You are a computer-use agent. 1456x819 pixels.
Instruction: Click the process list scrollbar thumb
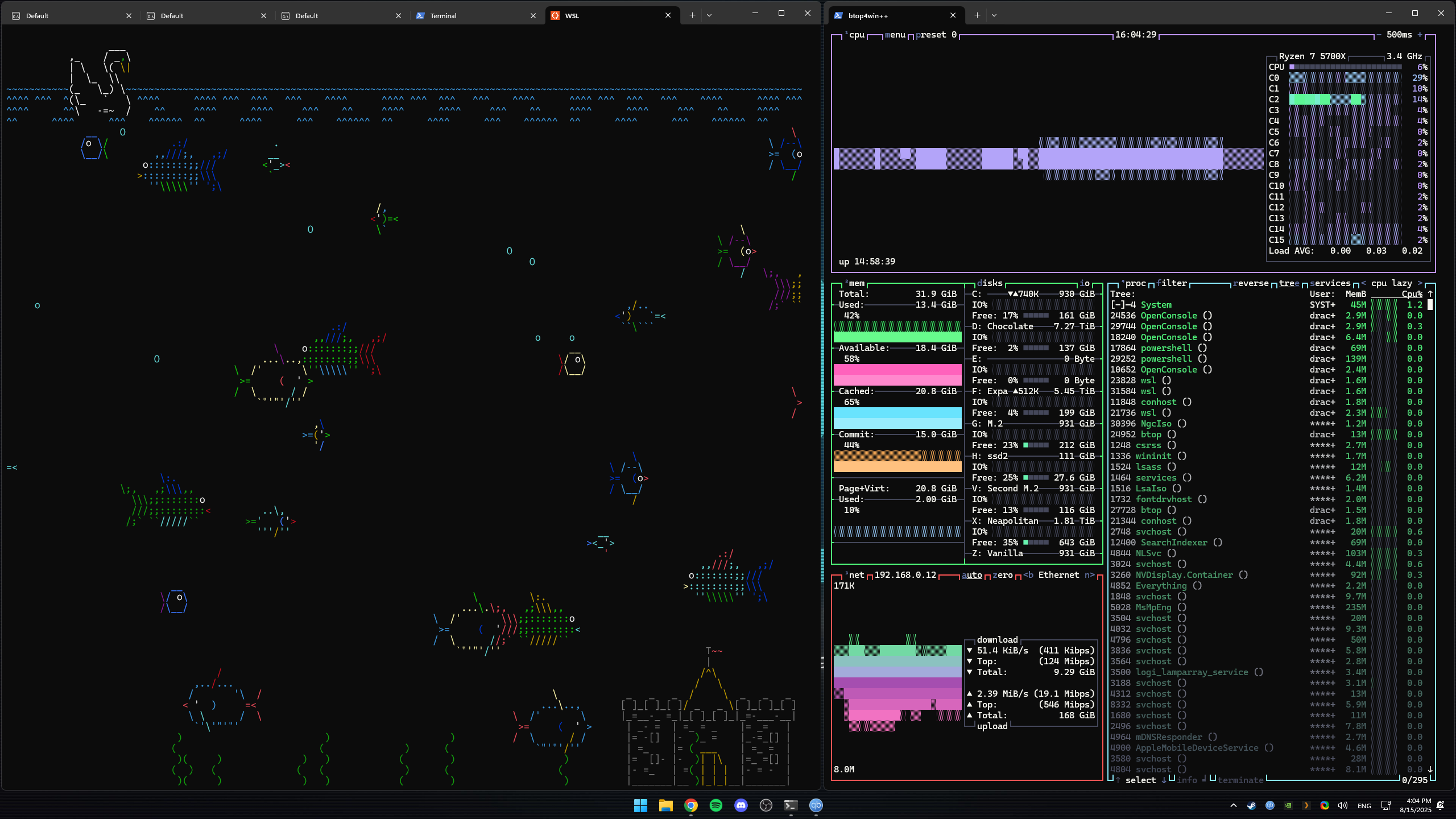(1430, 305)
